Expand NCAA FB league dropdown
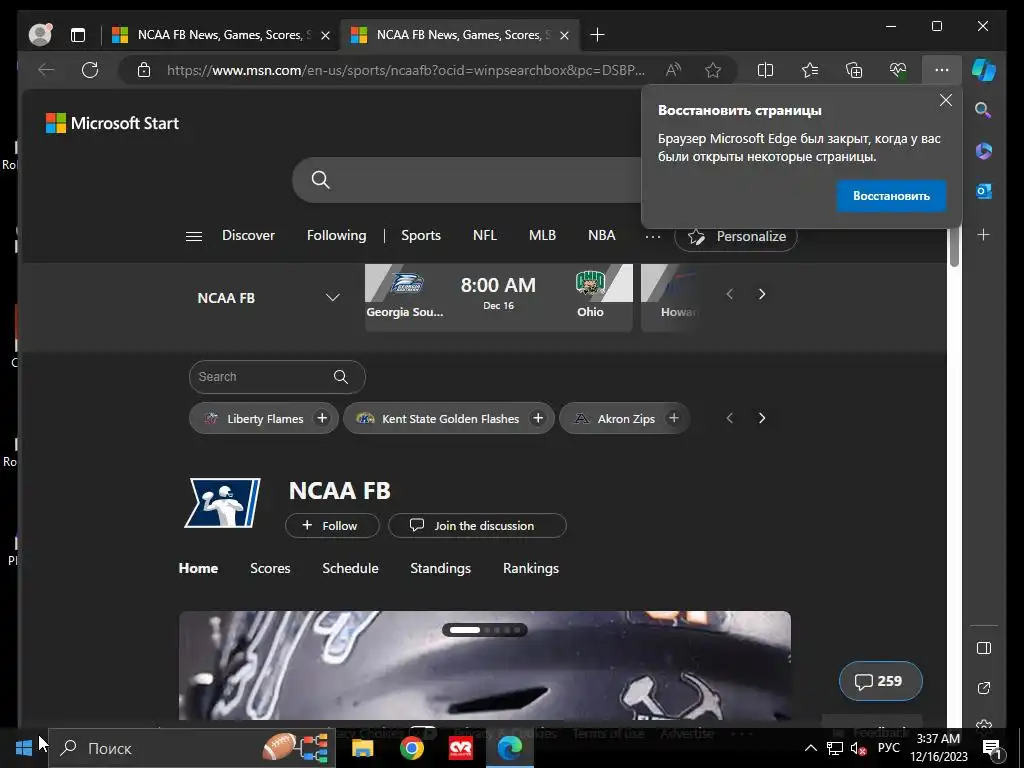The image size is (1024, 768). (332, 298)
